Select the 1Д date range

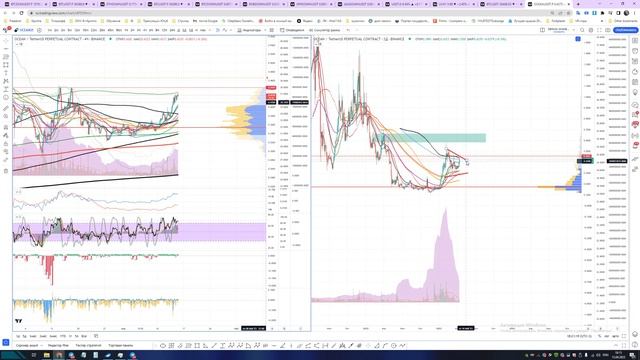pyautogui.click(x=18, y=336)
